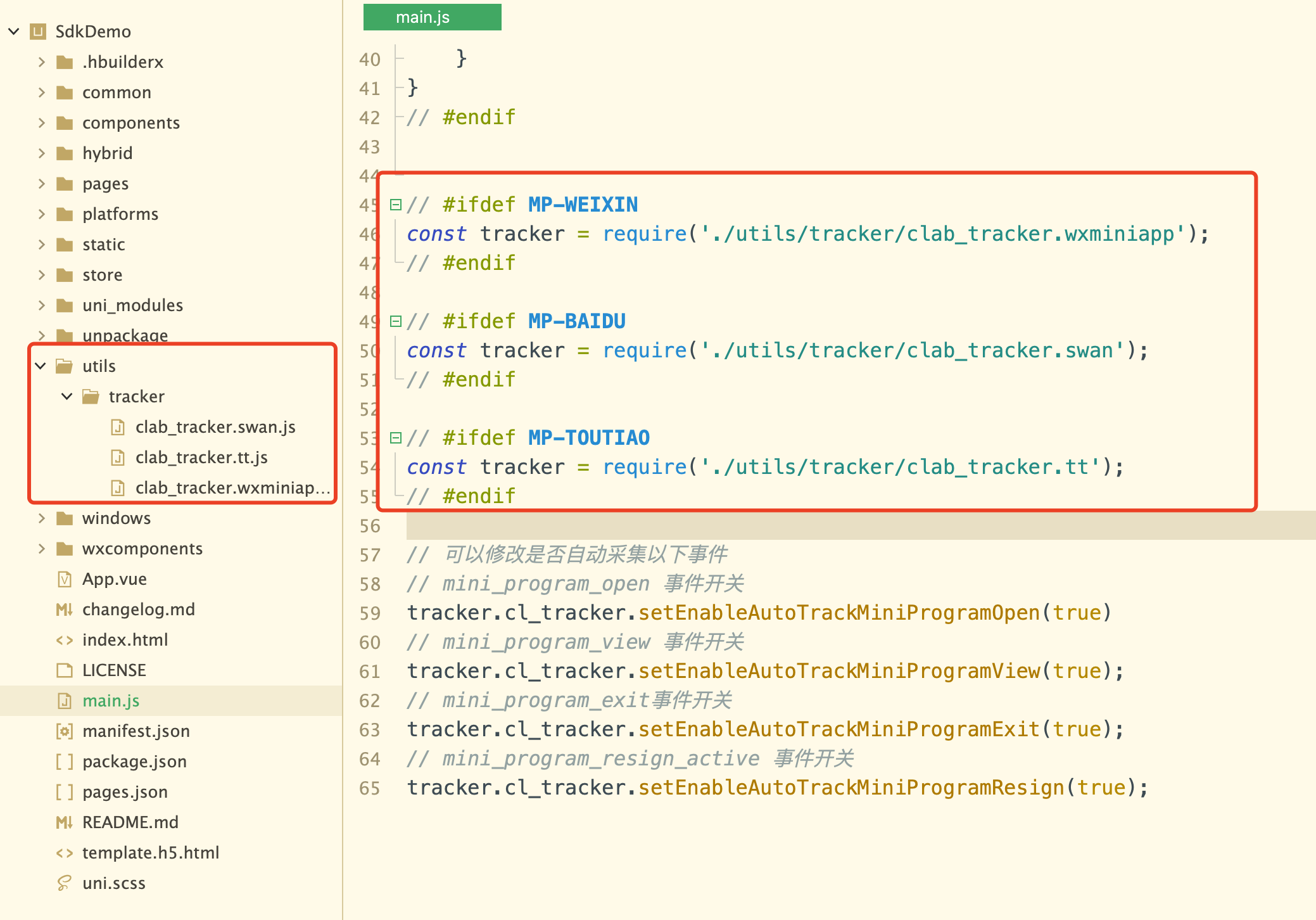Open clab_tracker.swan.js in file tree
Viewport: 1316px width, 920px height.
(x=215, y=427)
